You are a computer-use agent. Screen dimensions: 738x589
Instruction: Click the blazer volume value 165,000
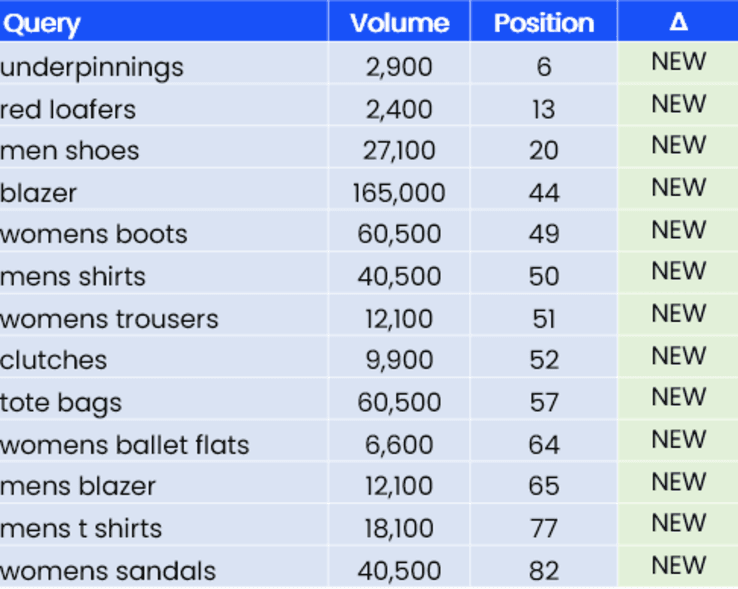(x=399, y=193)
